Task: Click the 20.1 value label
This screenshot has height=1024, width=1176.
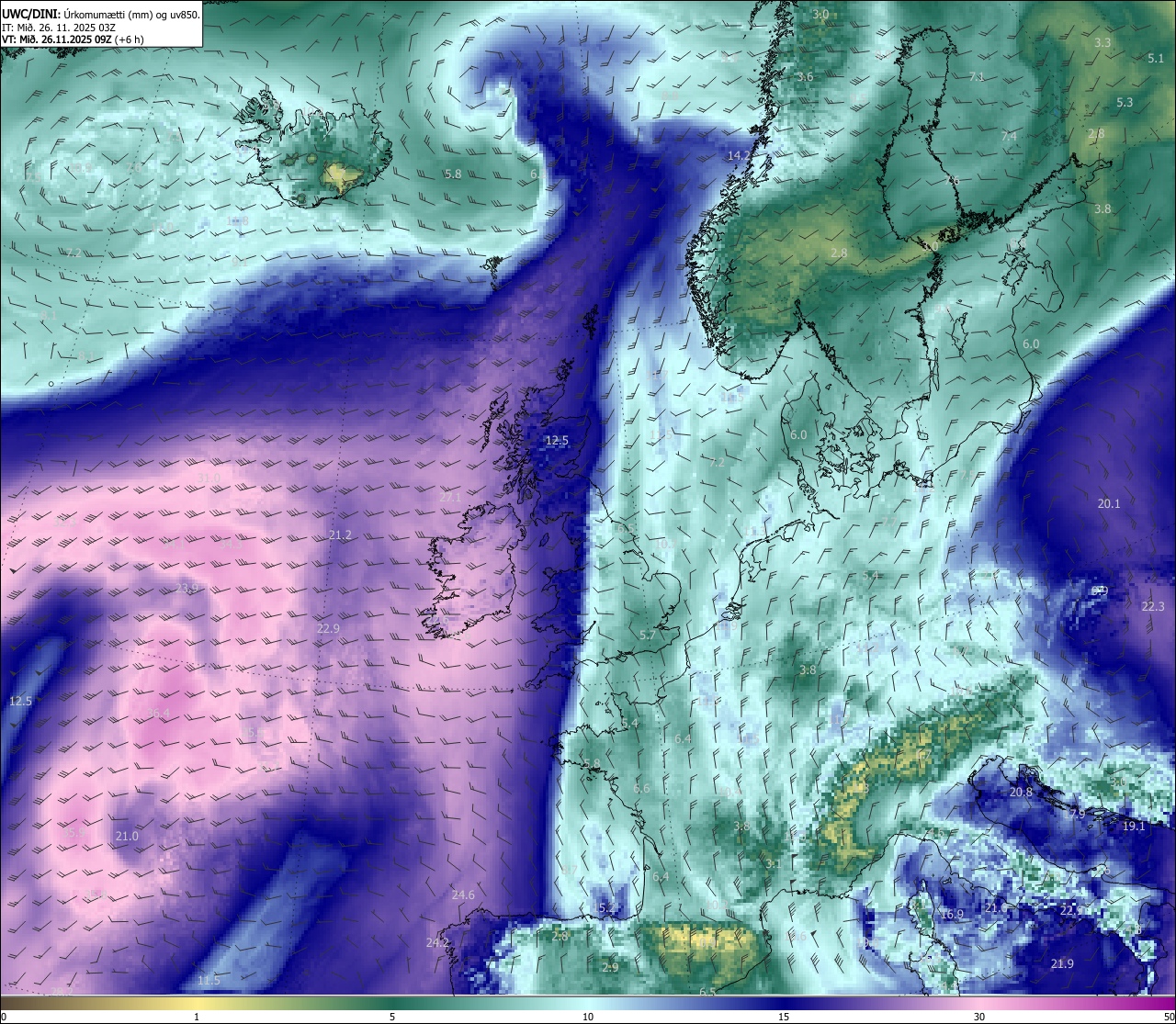Action: point(1109,503)
